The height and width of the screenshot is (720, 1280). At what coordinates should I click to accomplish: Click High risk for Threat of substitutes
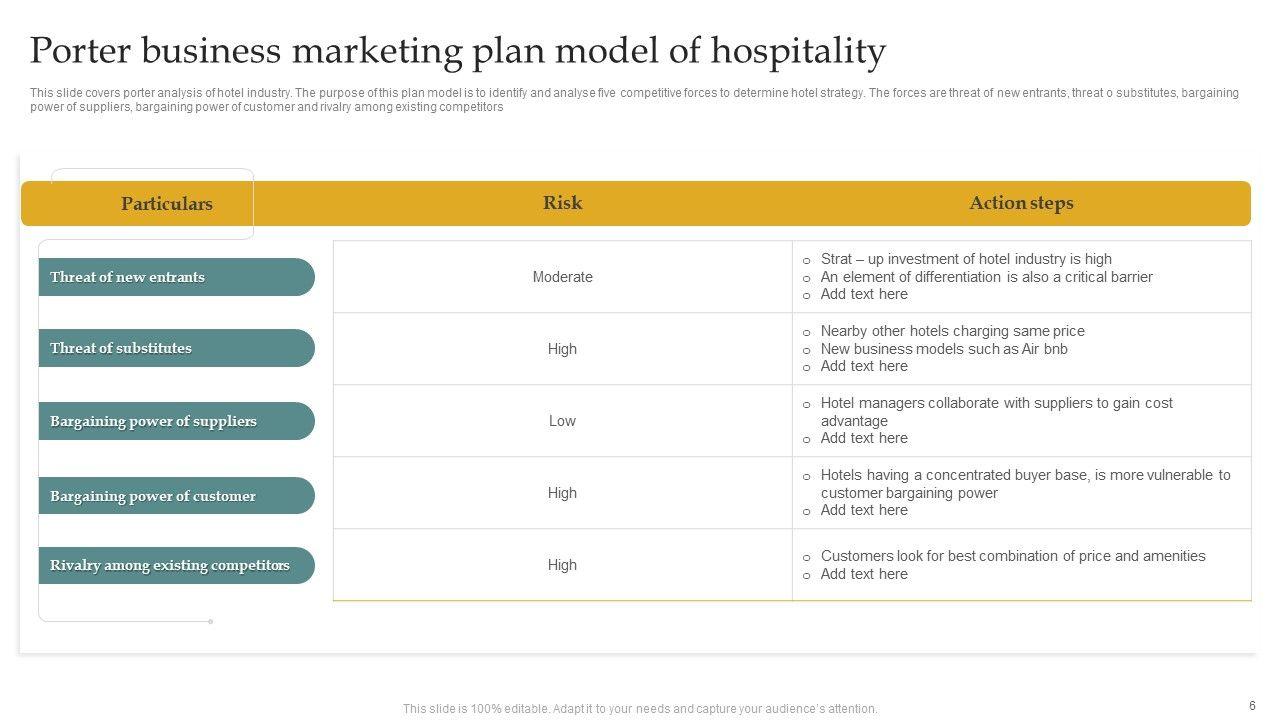click(x=562, y=349)
